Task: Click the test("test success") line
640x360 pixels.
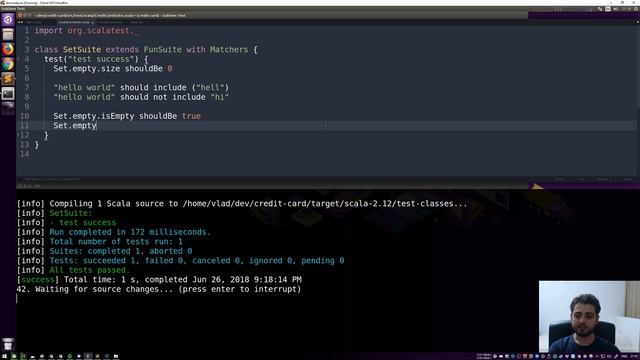Action: 96,59
